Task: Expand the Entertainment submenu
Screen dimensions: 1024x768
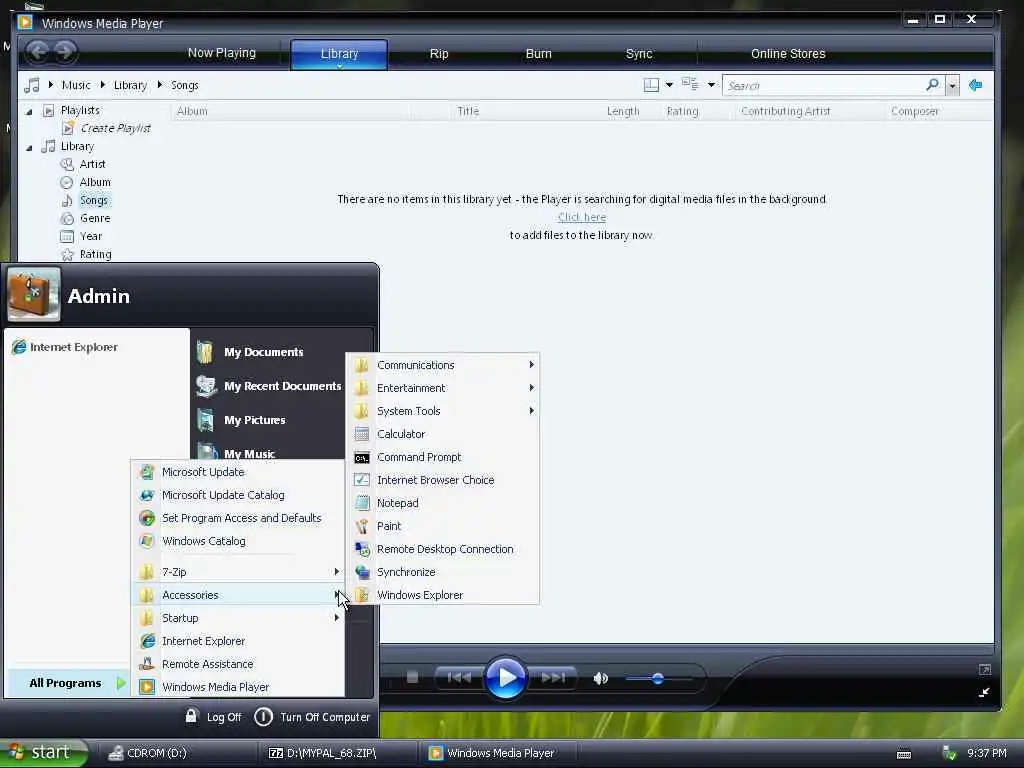Action: coord(443,387)
